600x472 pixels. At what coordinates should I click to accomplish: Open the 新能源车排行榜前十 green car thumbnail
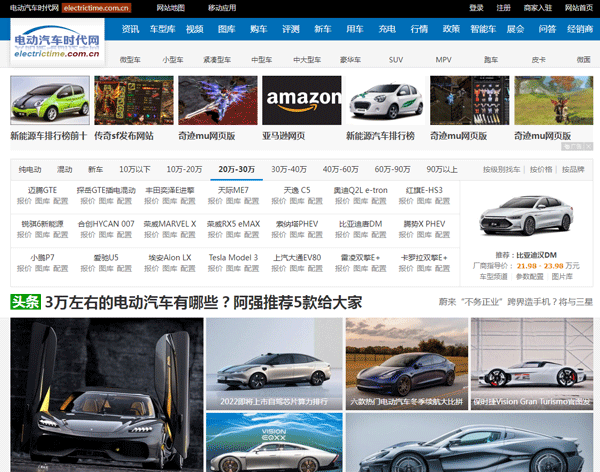click(50, 100)
